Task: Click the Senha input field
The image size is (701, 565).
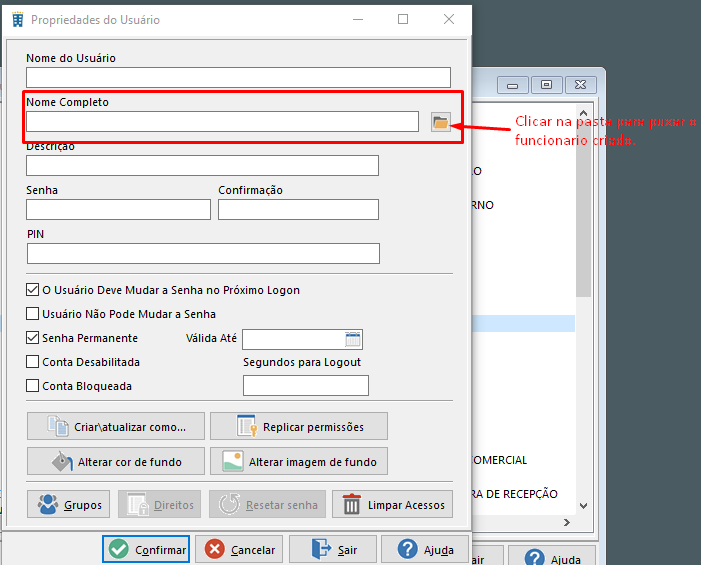Action: [x=118, y=210]
